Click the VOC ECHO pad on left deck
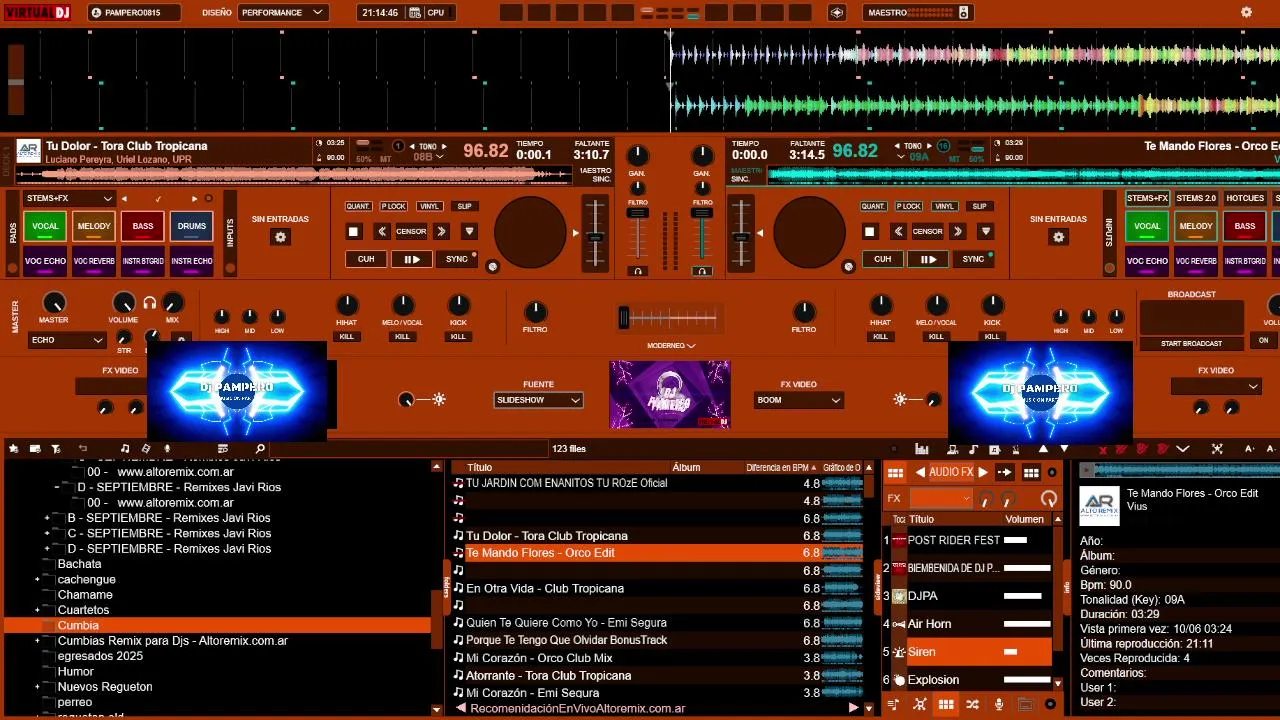This screenshot has height=720, width=1280. click(x=45, y=261)
